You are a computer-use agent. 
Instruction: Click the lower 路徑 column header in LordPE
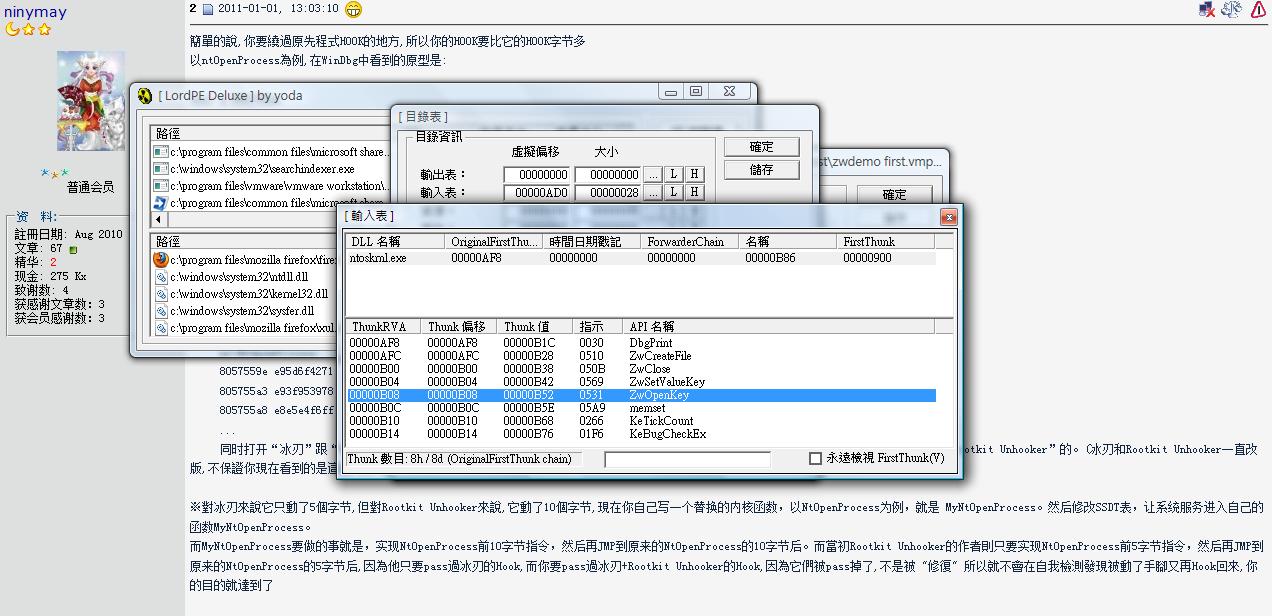[x=245, y=241]
